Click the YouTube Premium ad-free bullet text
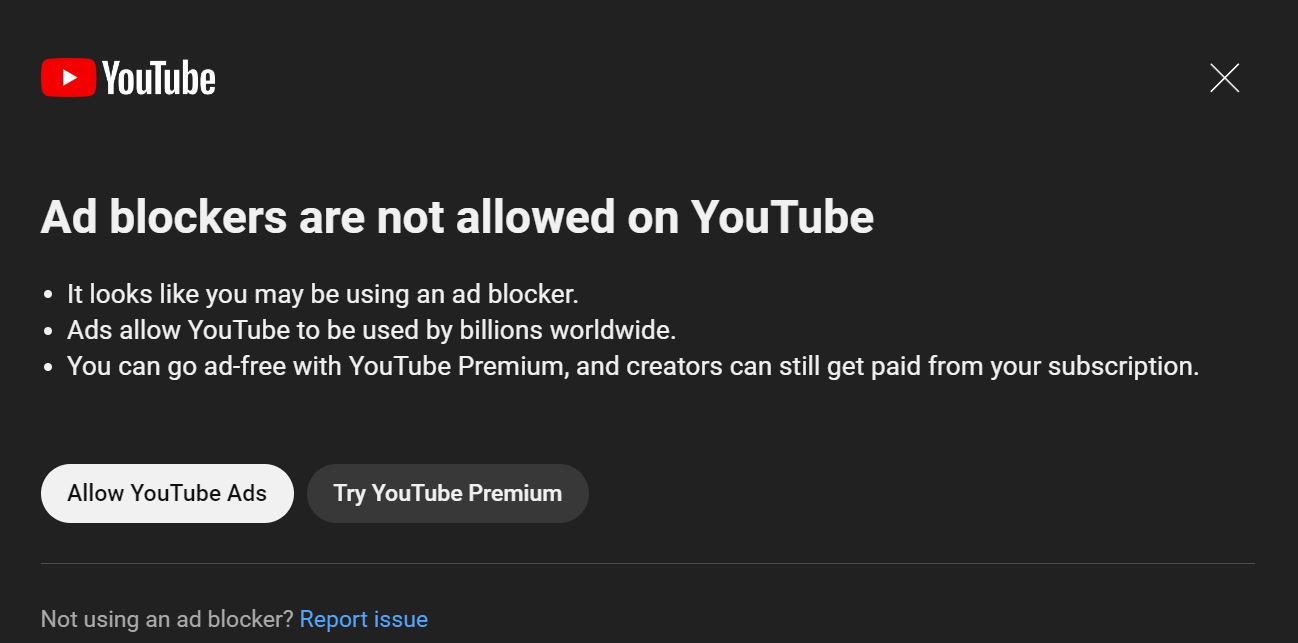Screen dimensions: 1298x643 [x=633, y=366]
